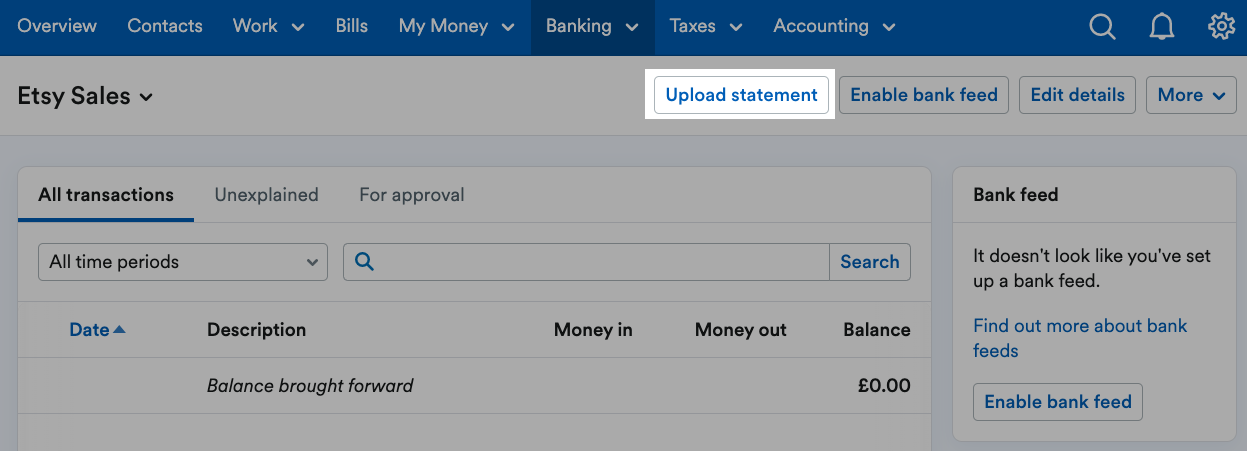Open the Contacts section

[165, 27]
